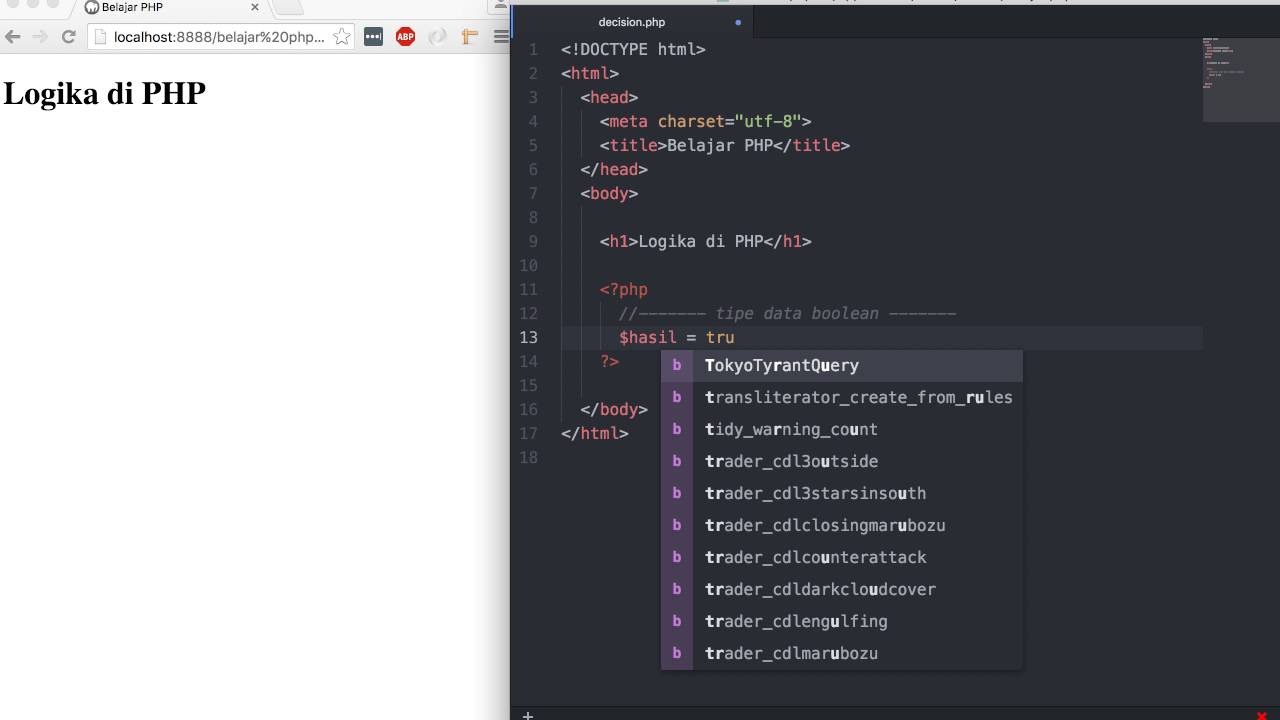Select trader_cdlcounterattack suggestion
The height and width of the screenshot is (720, 1280).
point(842,557)
